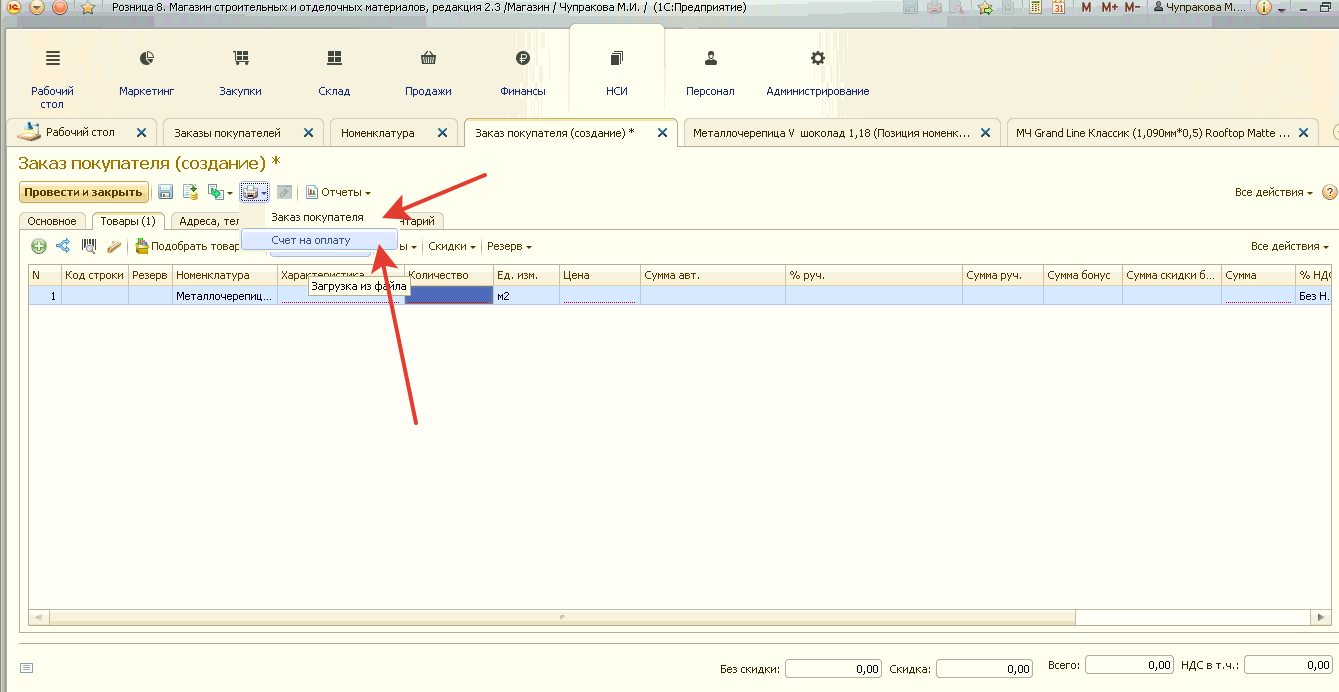Image resolution: width=1339 pixels, height=692 pixels.
Task: Expand the Отчеты dropdown
Action: [x=338, y=192]
